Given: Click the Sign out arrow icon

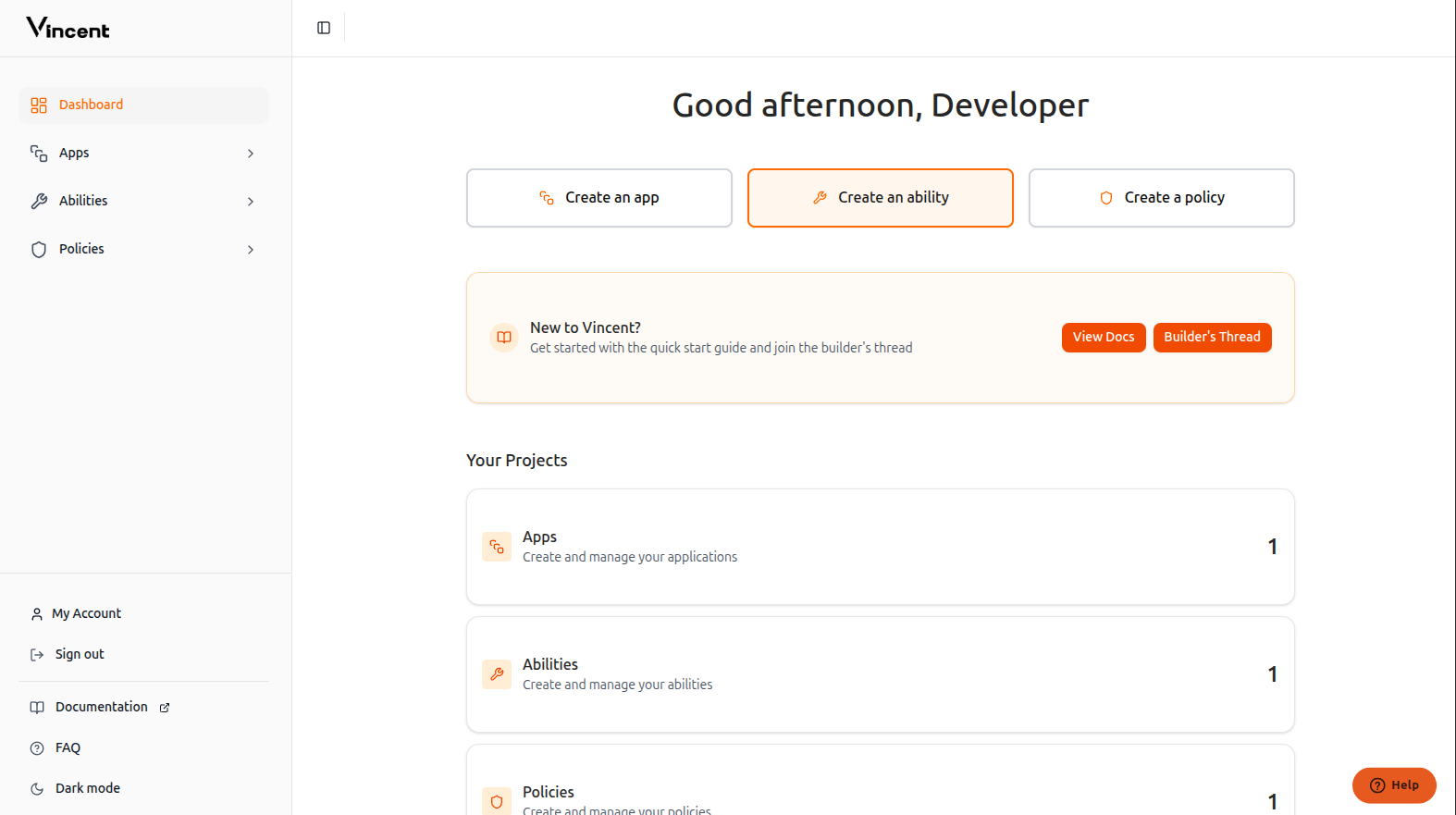Looking at the screenshot, I should [37, 655].
